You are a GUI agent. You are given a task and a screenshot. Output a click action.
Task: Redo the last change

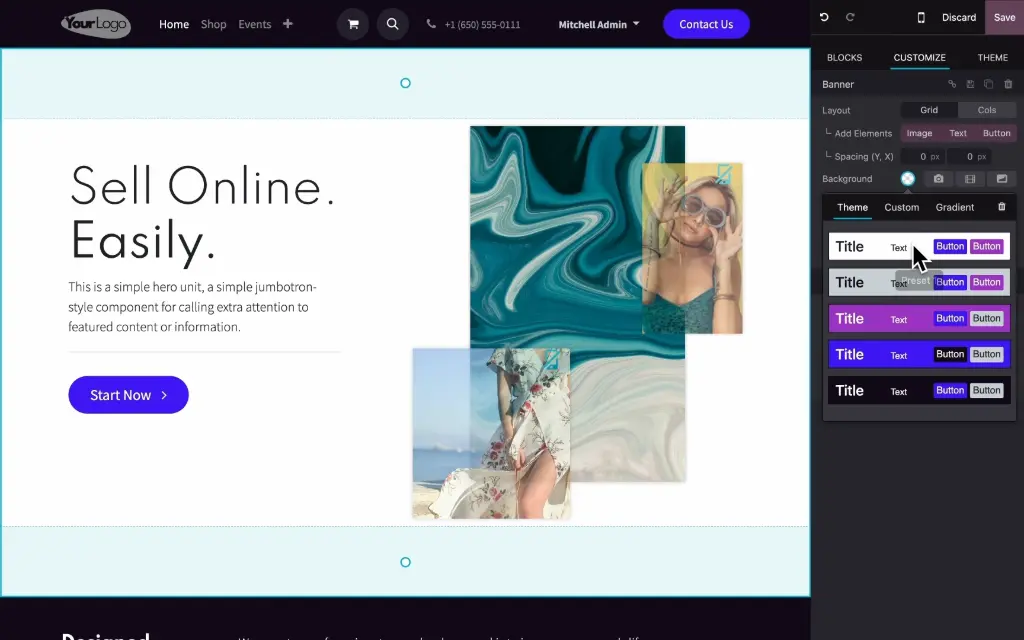click(x=850, y=18)
